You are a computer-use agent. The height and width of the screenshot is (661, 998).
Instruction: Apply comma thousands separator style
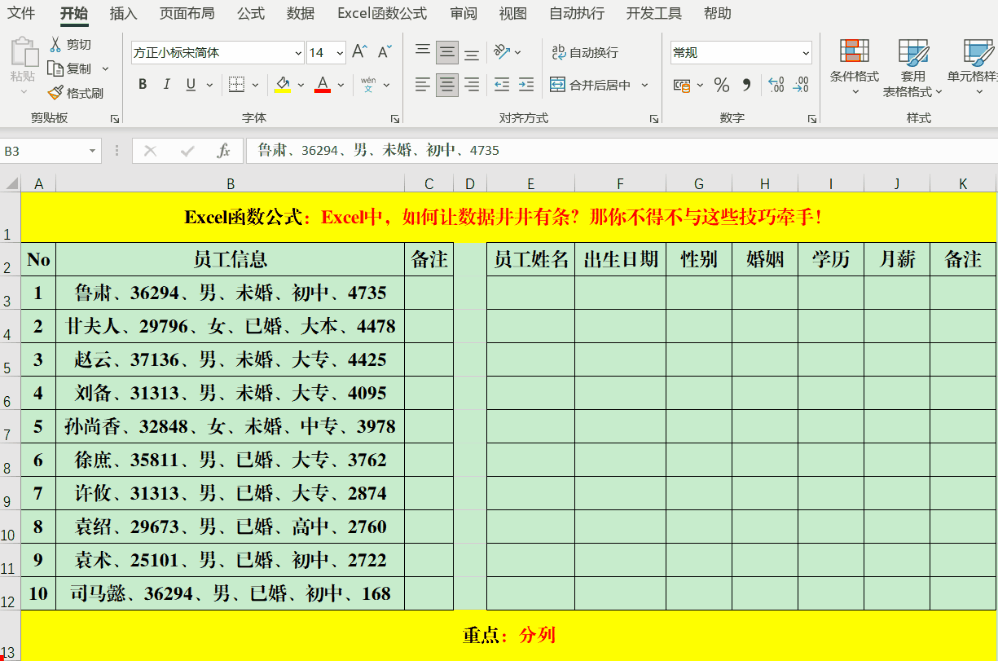pyautogui.click(x=747, y=85)
